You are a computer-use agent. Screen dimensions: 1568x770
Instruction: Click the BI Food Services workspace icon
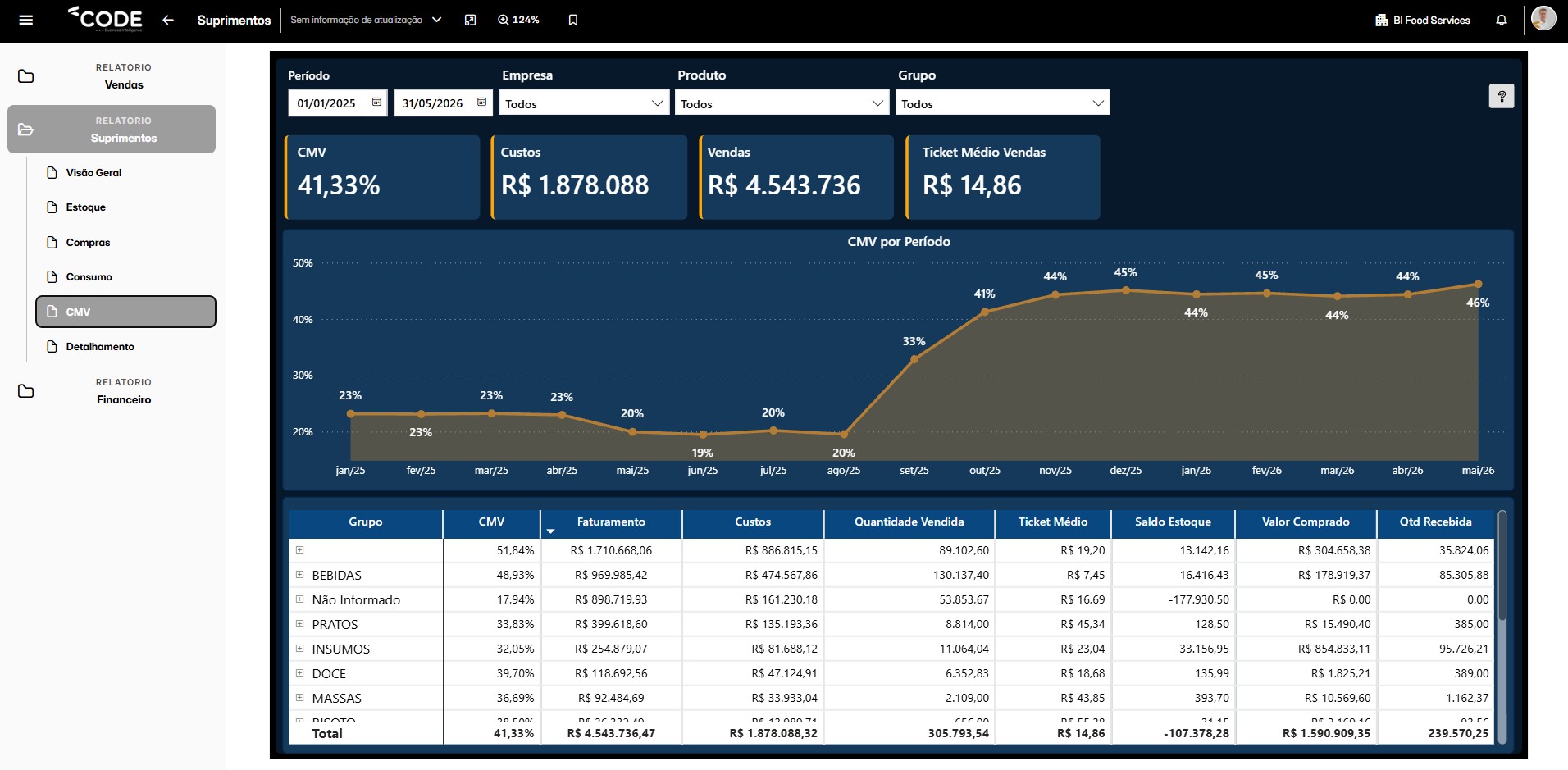1381,20
